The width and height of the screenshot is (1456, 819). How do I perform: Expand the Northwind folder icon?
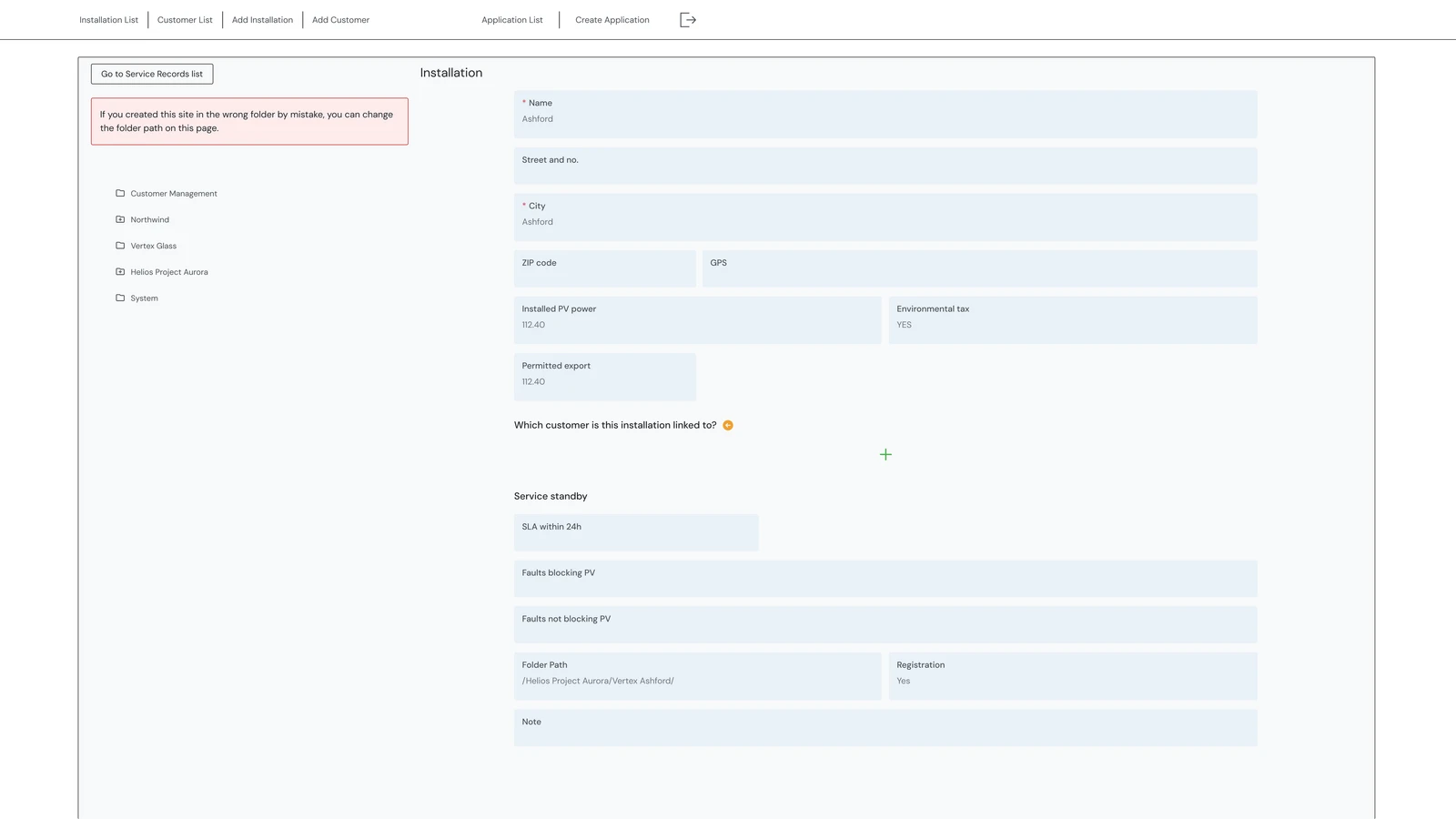pos(120,219)
